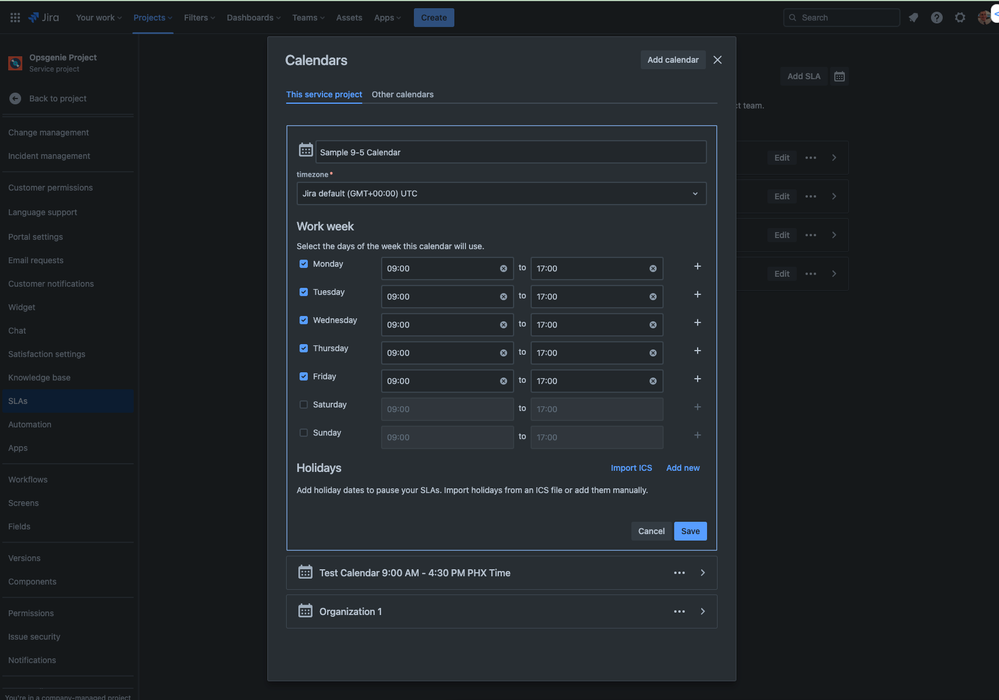This screenshot has width=999, height=700.
Task: Add another time range for Thursday
Action: click(x=698, y=350)
